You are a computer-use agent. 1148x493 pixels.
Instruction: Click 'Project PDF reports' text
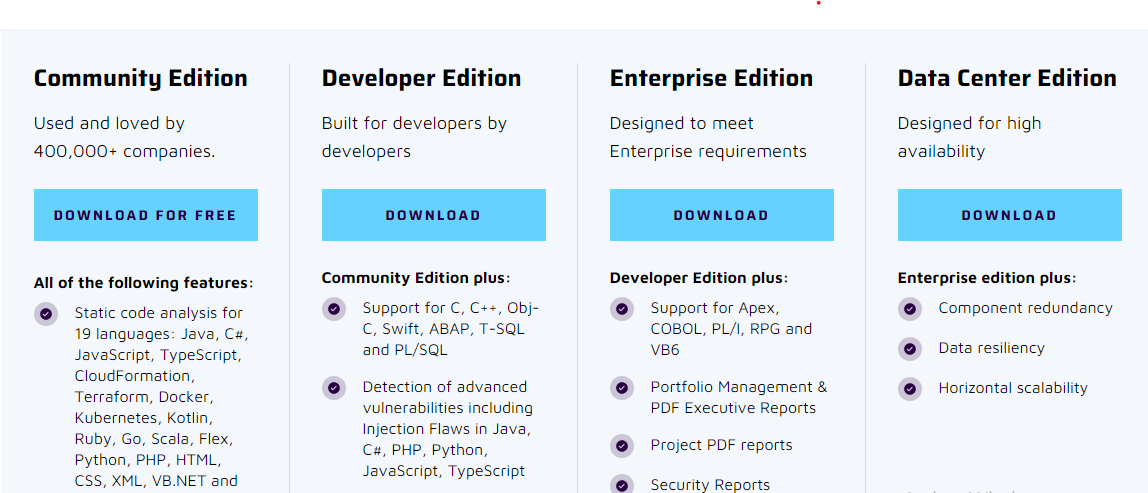tap(722, 445)
